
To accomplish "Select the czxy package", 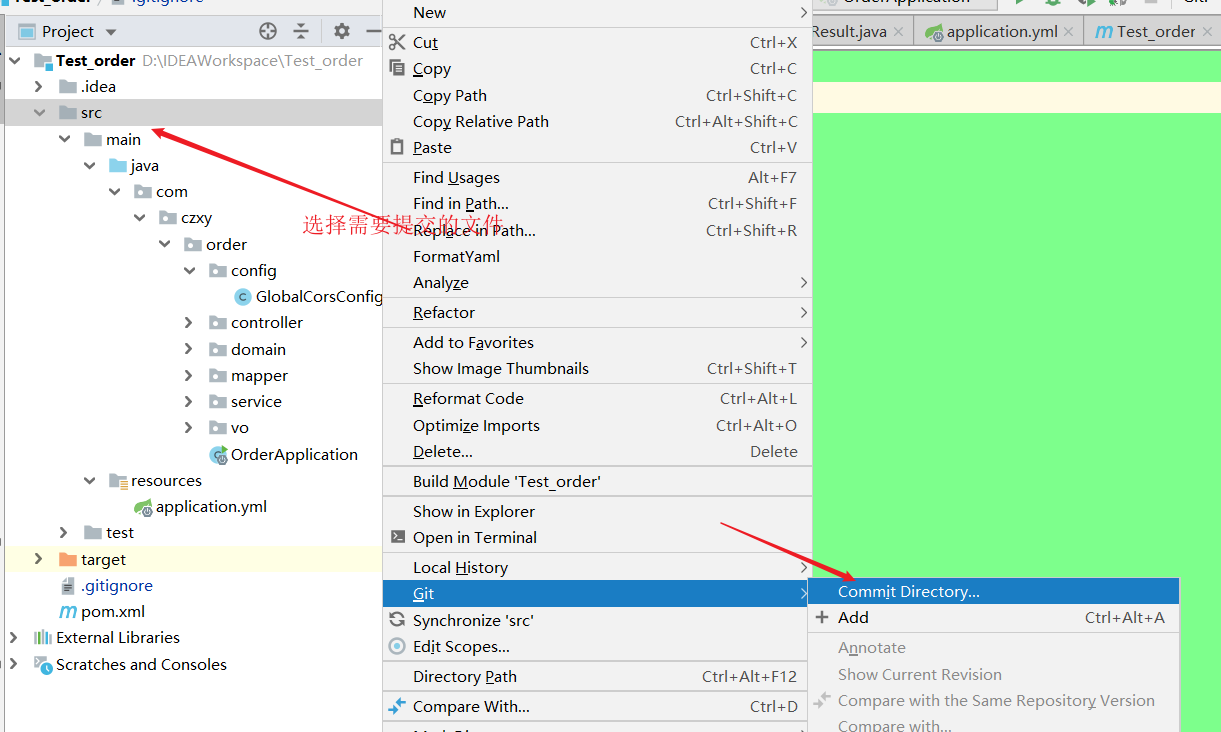I will click(196, 217).
